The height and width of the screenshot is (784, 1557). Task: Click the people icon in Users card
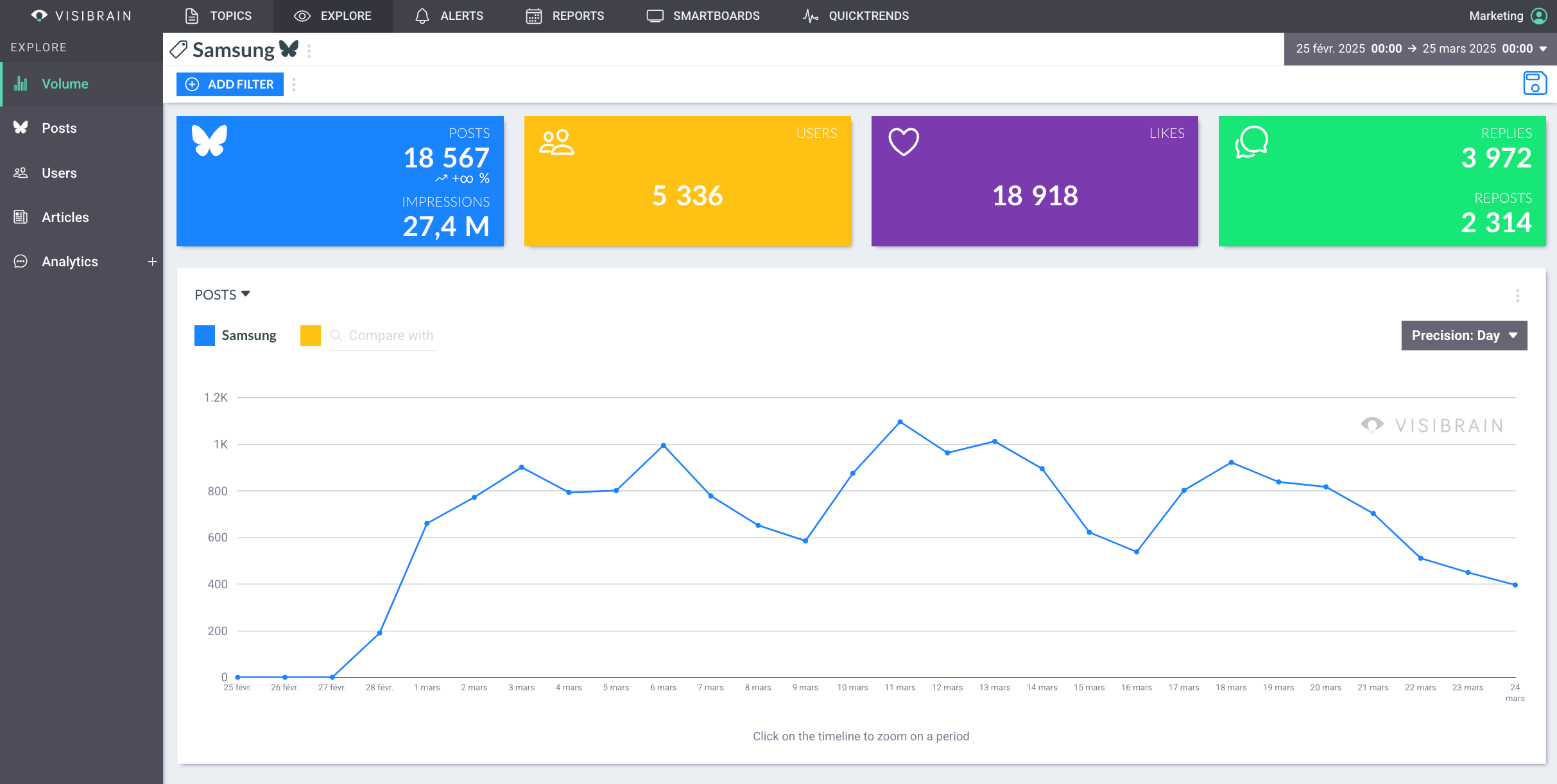(x=556, y=142)
